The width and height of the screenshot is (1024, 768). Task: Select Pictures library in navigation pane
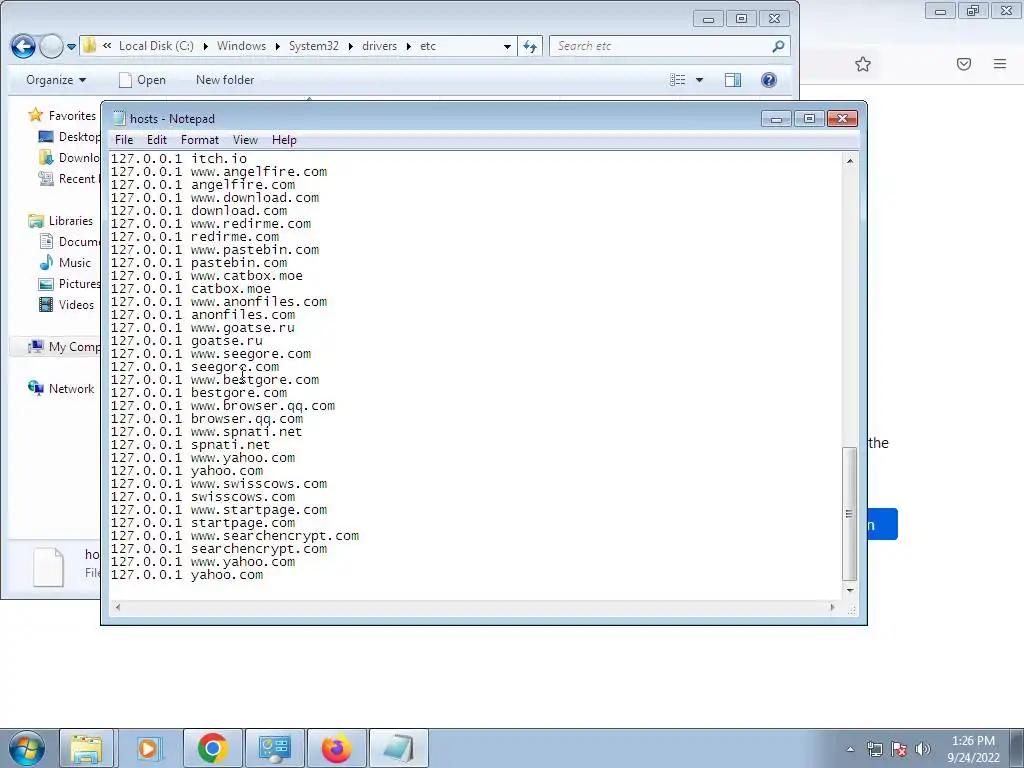point(69,283)
